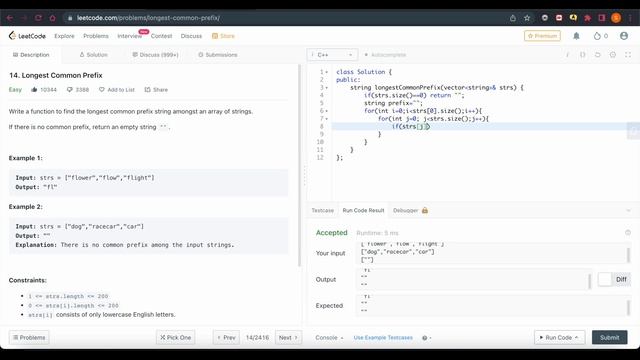Click the Share button
The height and width of the screenshot is (360, 640).
click(x=156, y=89)
